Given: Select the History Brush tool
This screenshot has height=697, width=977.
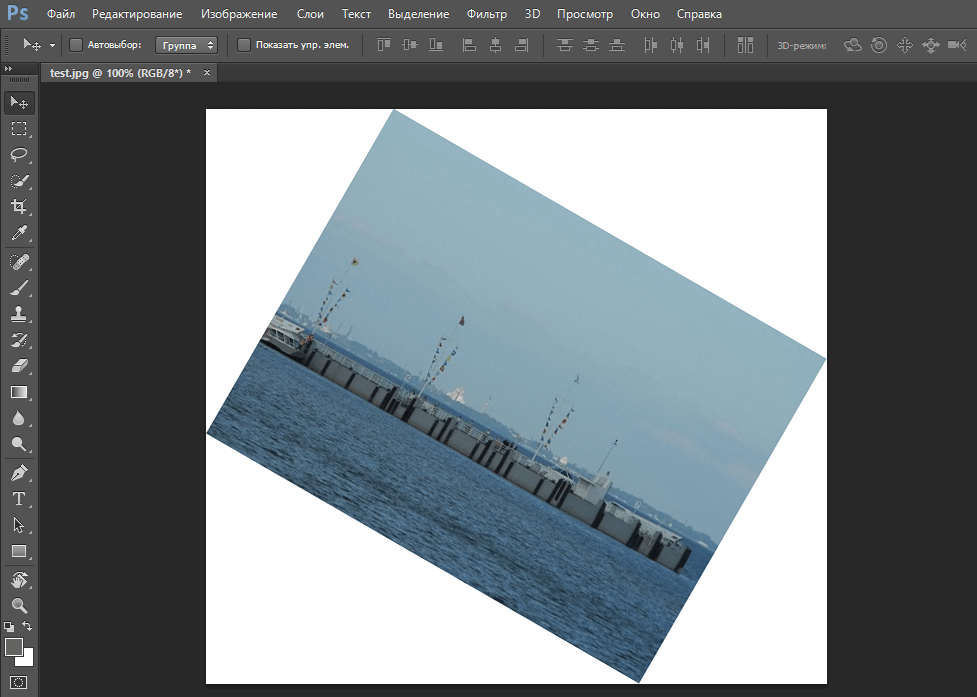Looking at the screenshot, I should click(x=19, y=340).
